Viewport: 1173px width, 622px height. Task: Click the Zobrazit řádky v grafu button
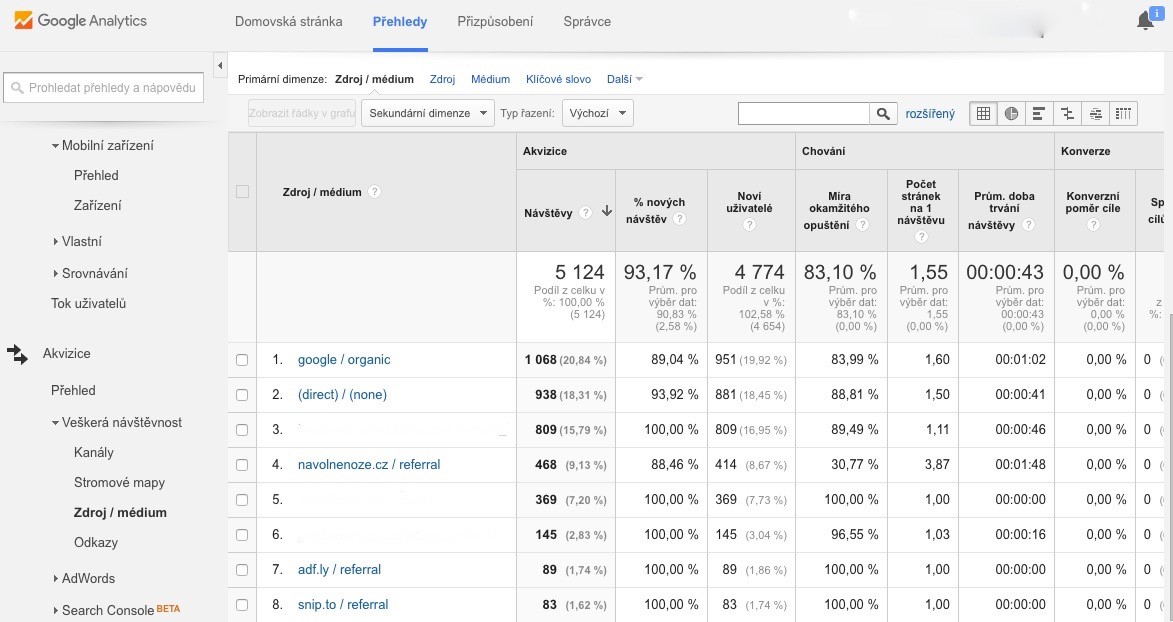click(x=301, y=113)
